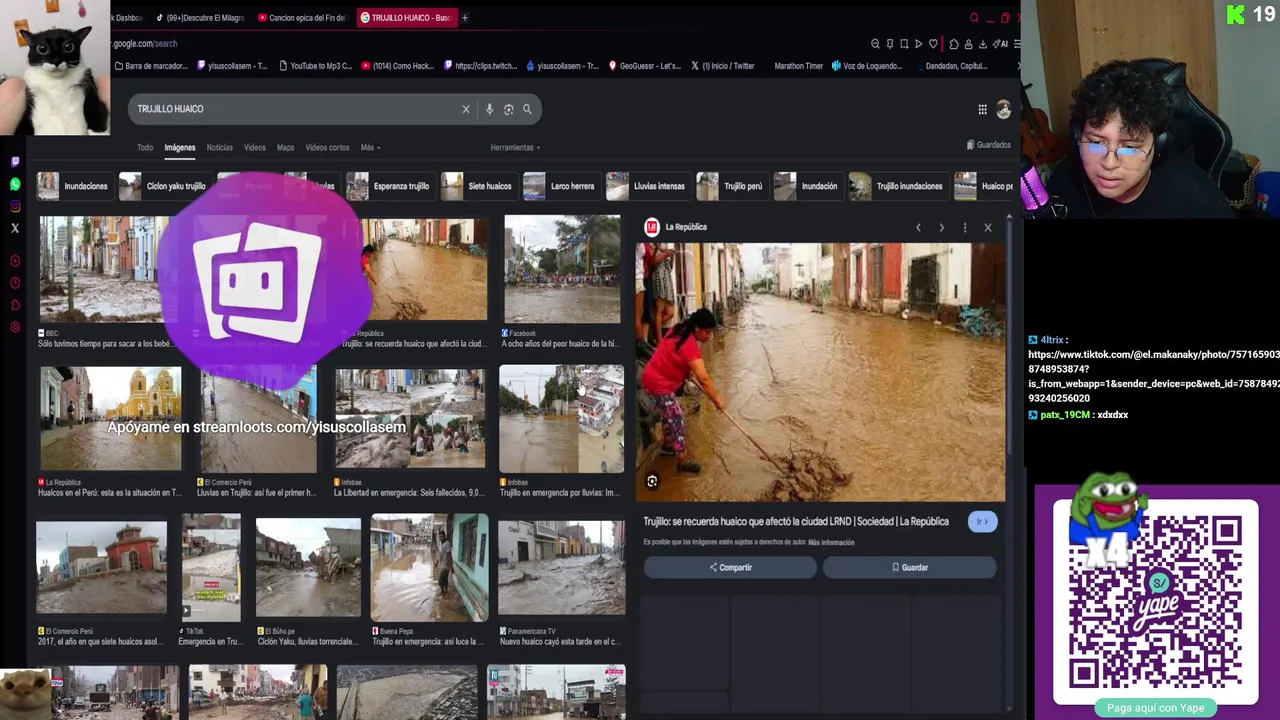The width and height of the screenshot is (1280, 720).
Task: Select the Esperanza trujillo filter chip
Action: click(x=389, y=186)
